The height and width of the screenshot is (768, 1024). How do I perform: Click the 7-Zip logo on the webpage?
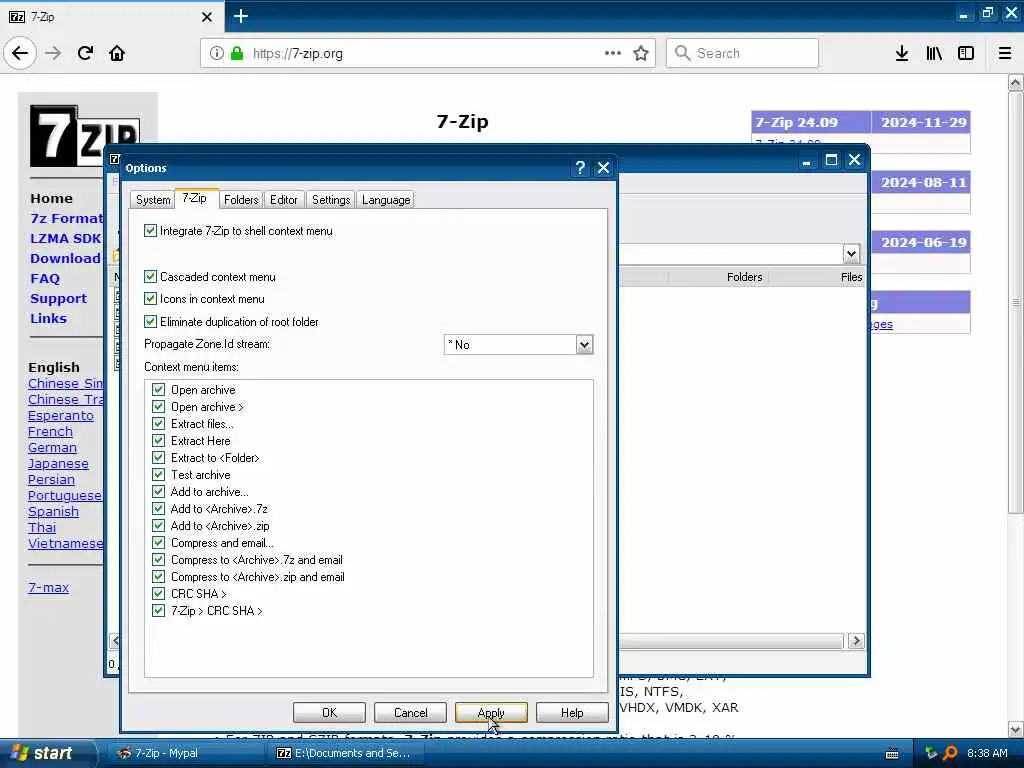pyautogui.click(x=85, y=136)
